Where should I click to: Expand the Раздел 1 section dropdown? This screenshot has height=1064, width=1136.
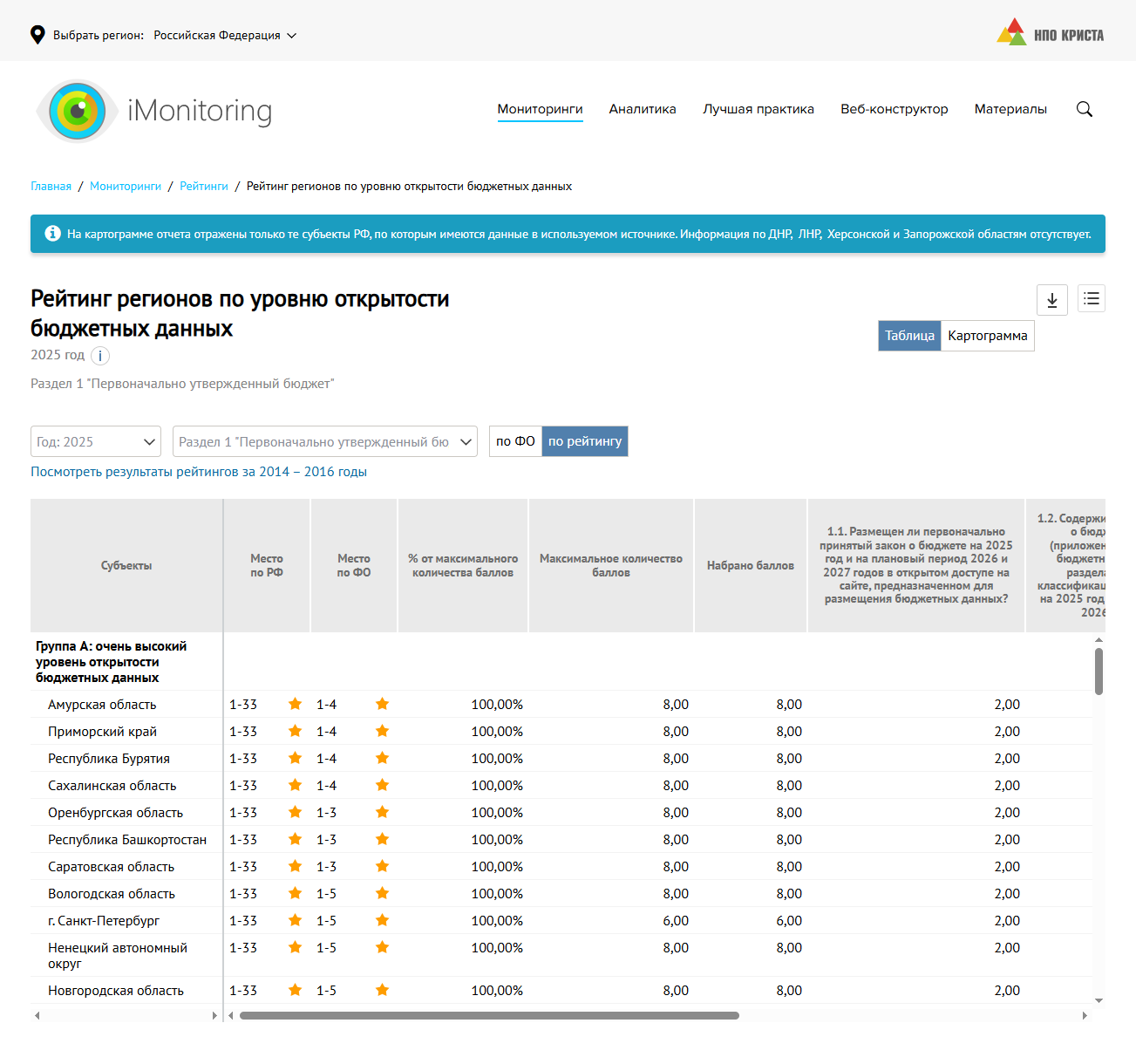click(324, 442)
